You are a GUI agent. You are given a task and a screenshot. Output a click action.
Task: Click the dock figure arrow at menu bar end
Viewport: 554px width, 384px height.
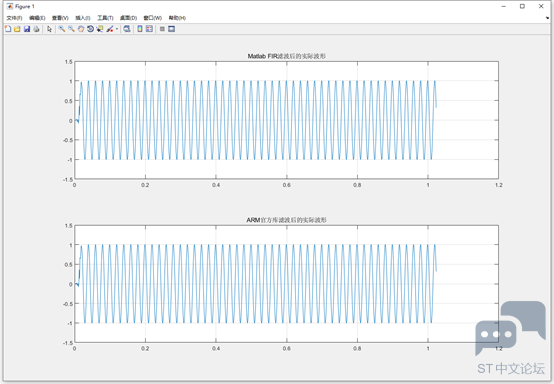coord(548,18)
